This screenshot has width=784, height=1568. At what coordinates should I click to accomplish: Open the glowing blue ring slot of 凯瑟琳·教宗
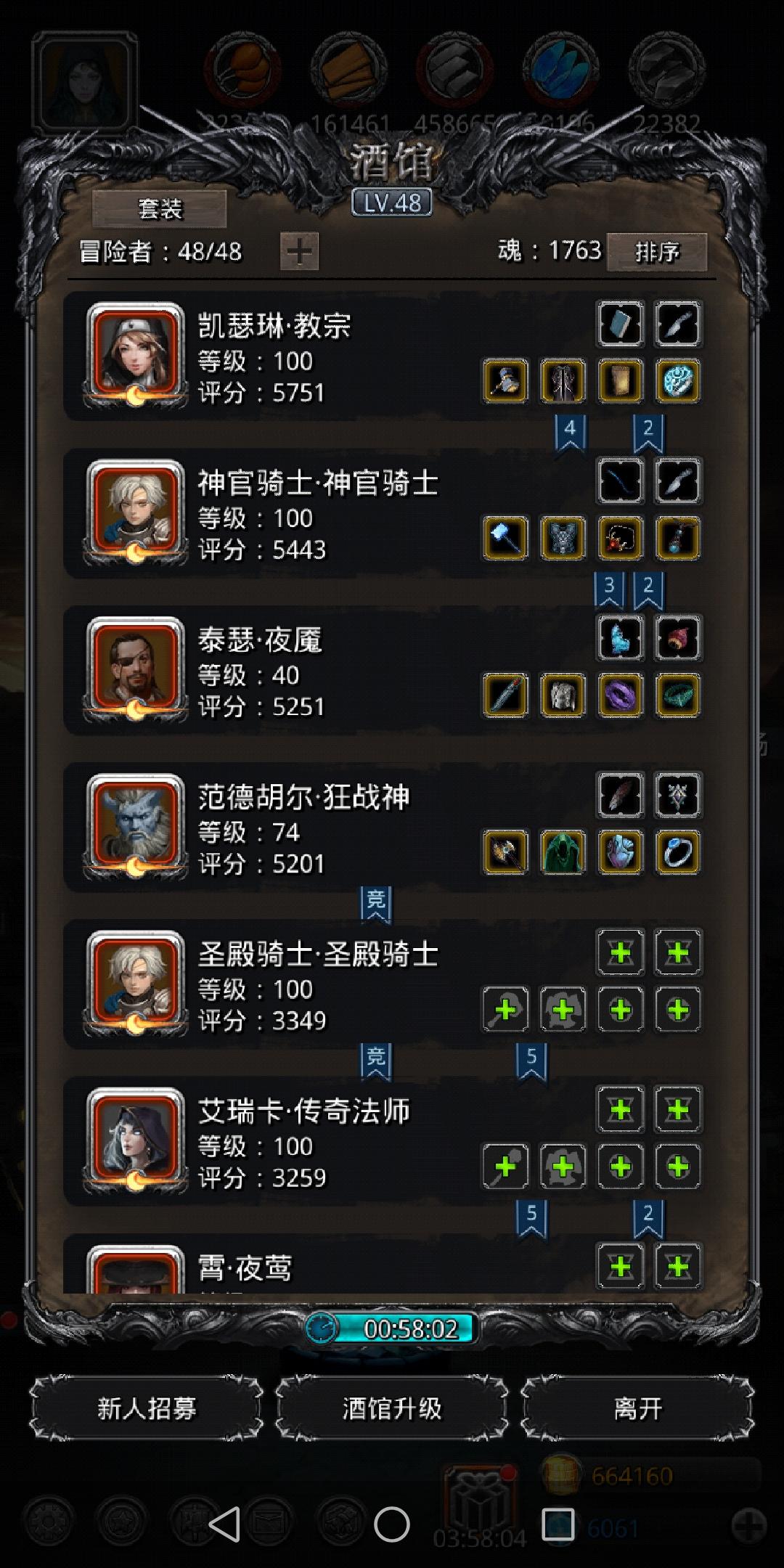(x=677, y=381)
